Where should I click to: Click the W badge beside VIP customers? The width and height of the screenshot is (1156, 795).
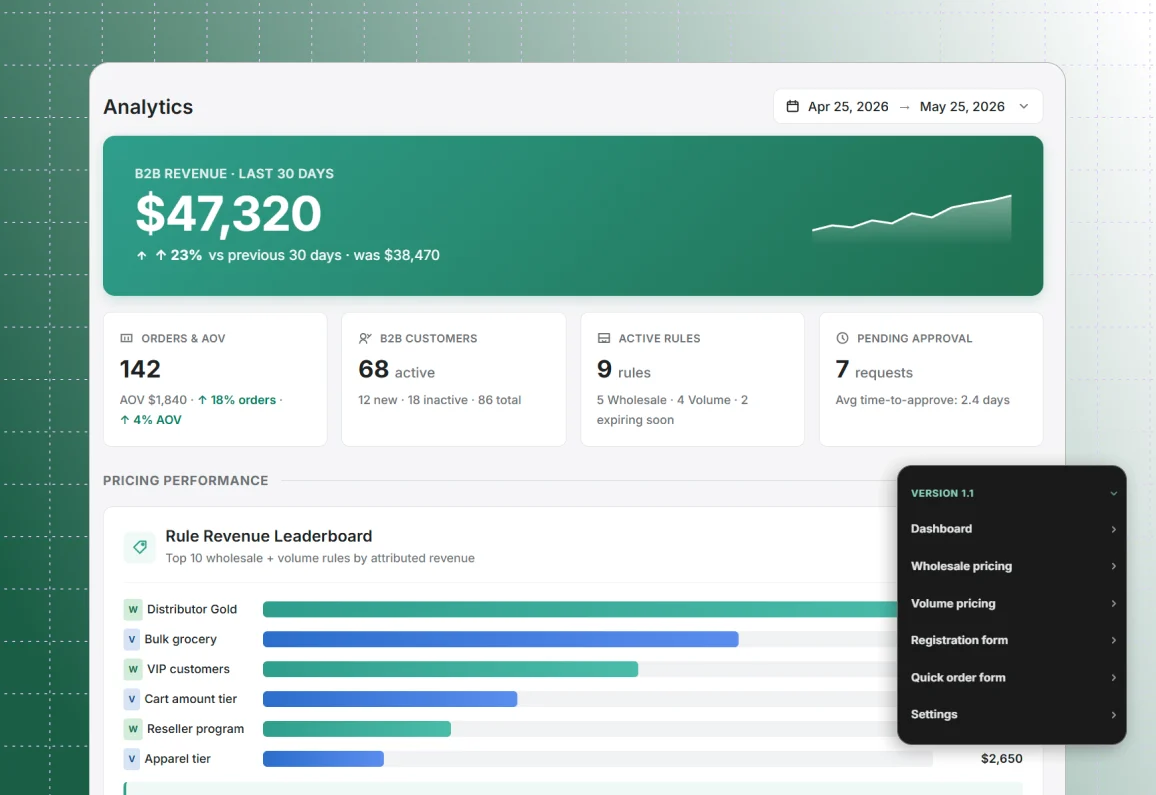(x=133, y=669)
